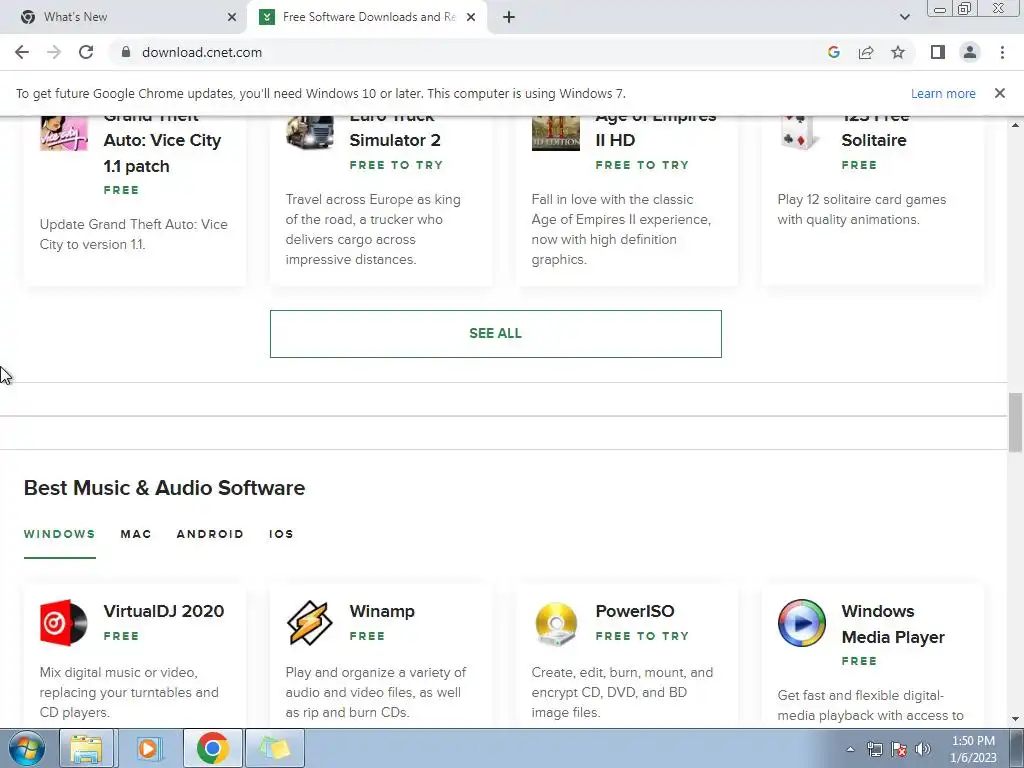Go back to the previous page
Viewport: 1024px width, 768px height.
coord(22,52)
